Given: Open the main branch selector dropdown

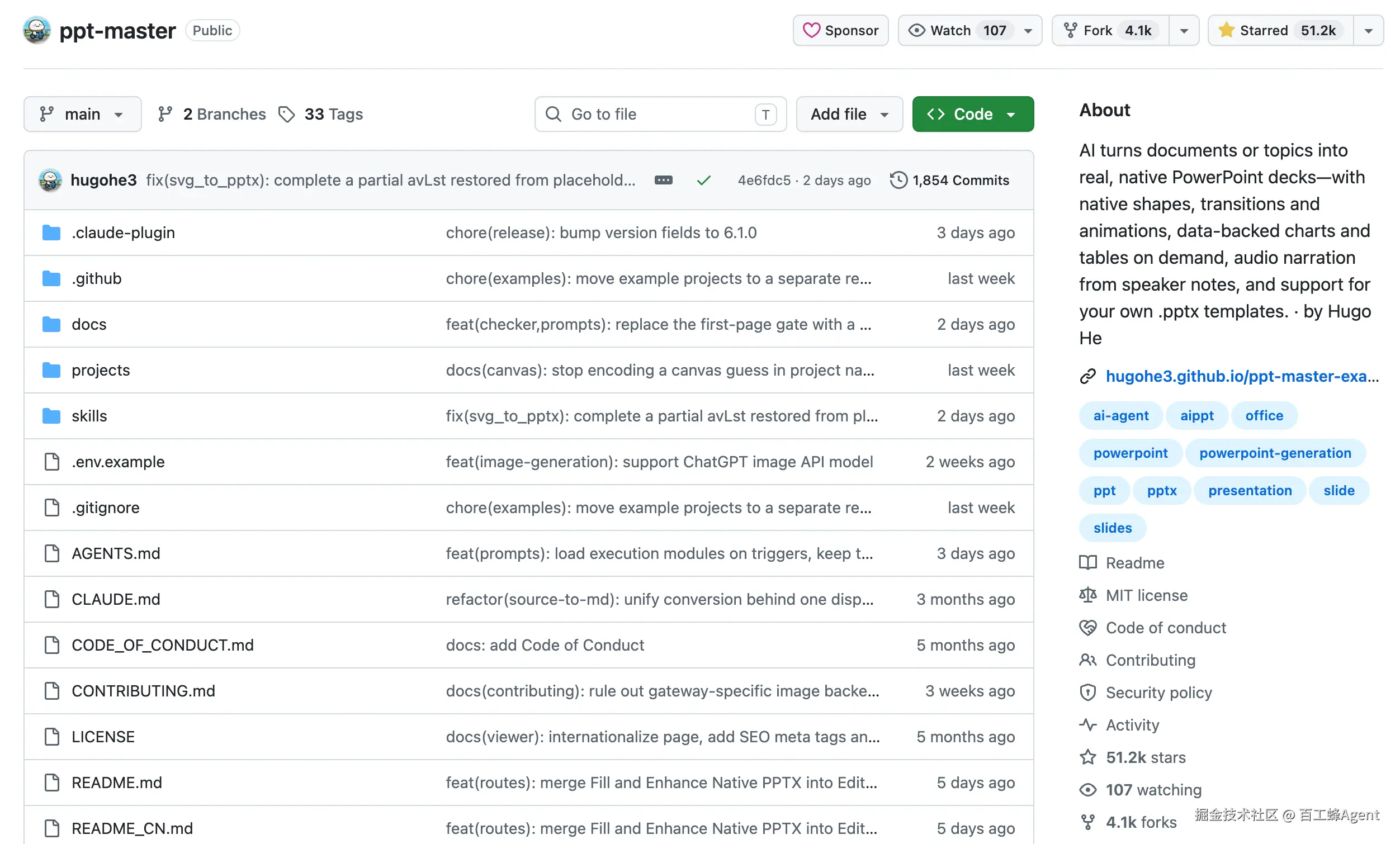Looking at the screenshot, I should click(82, 114).
